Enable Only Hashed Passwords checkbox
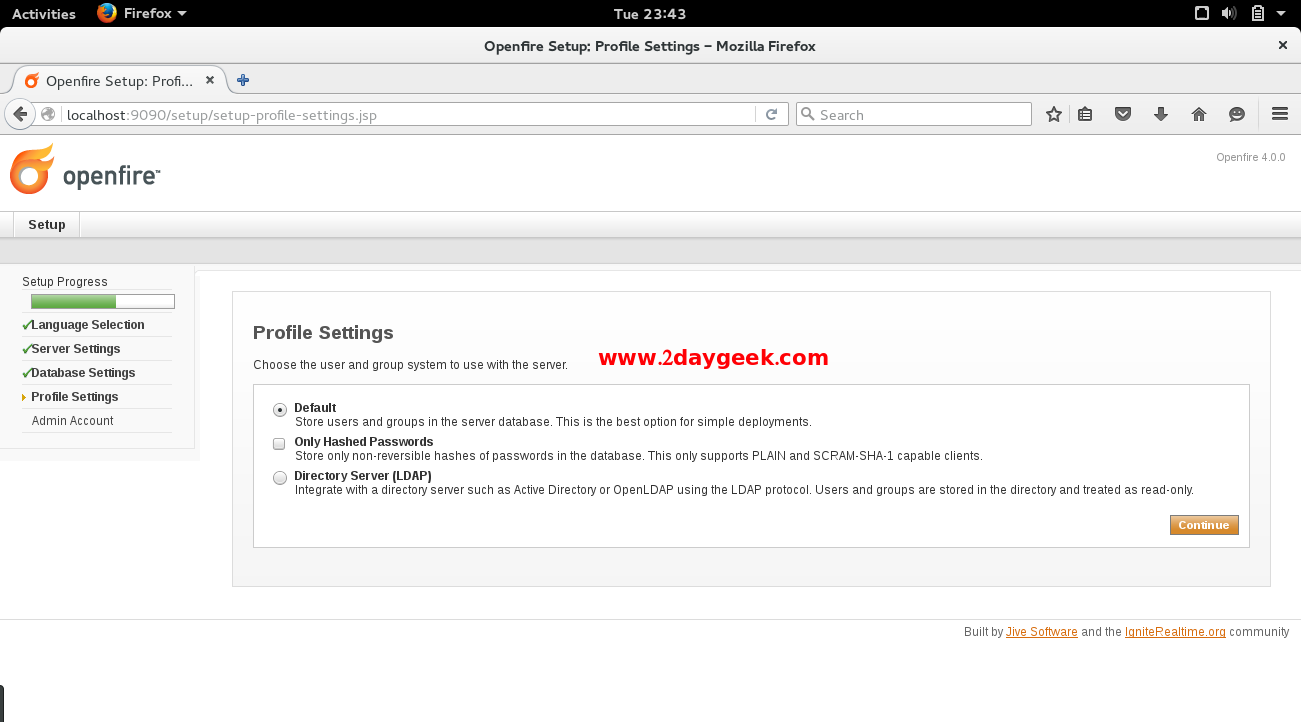 [x=280, y=443]
